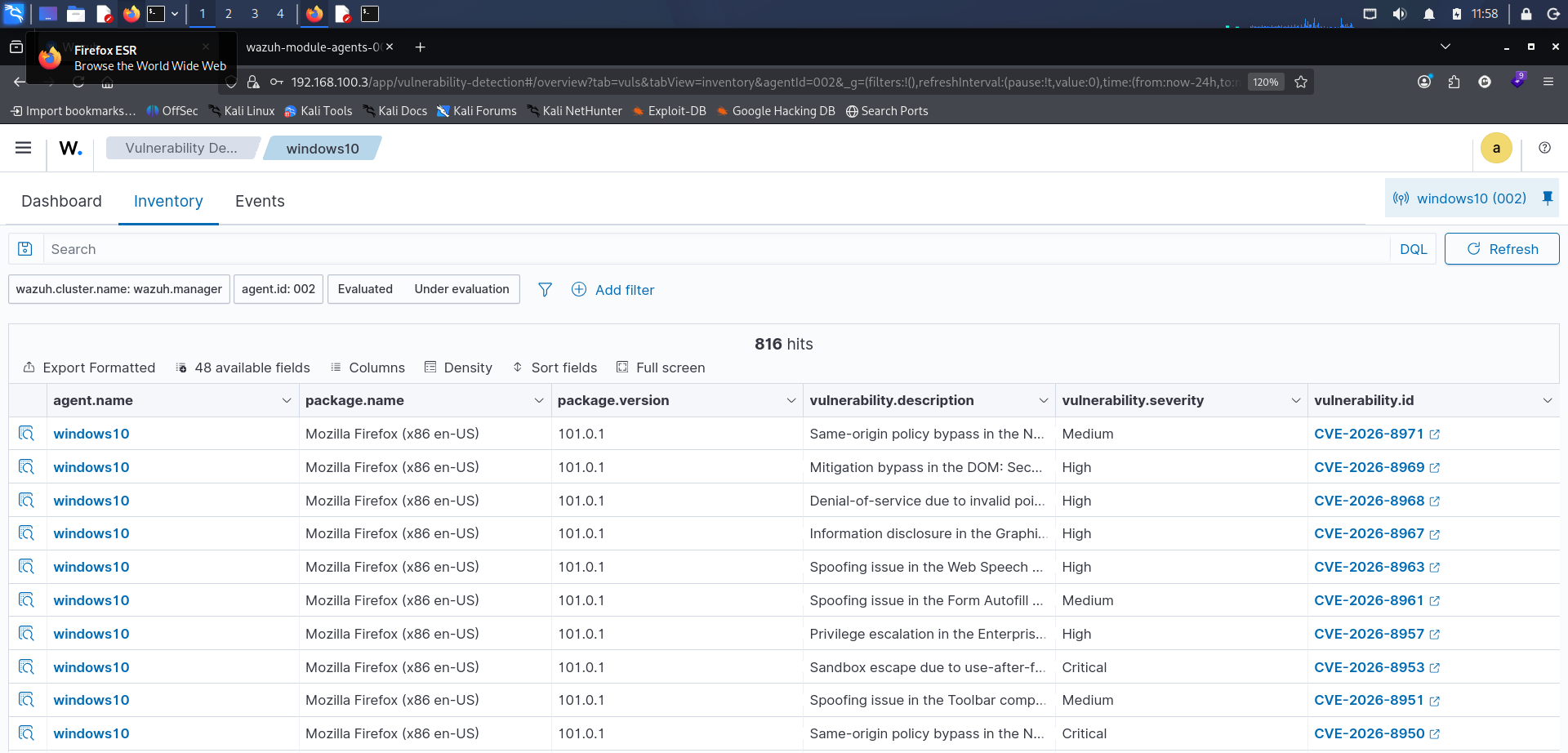The width and height of the screenshot is (1568, 753).
Task: Open agent.name column options chevron
Action: 286,400
